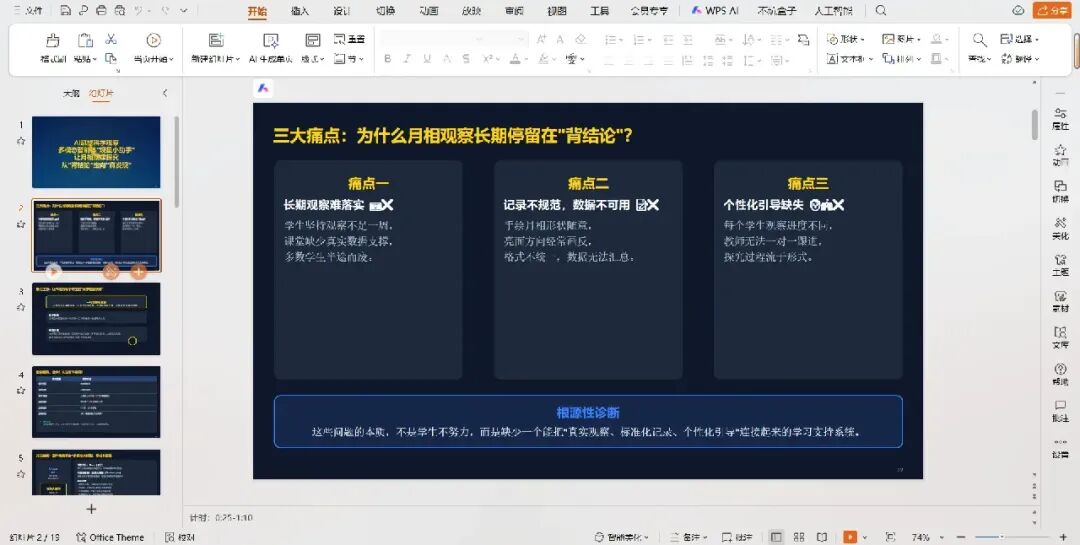Open the Design ribbon tab

tap(342, 11)
